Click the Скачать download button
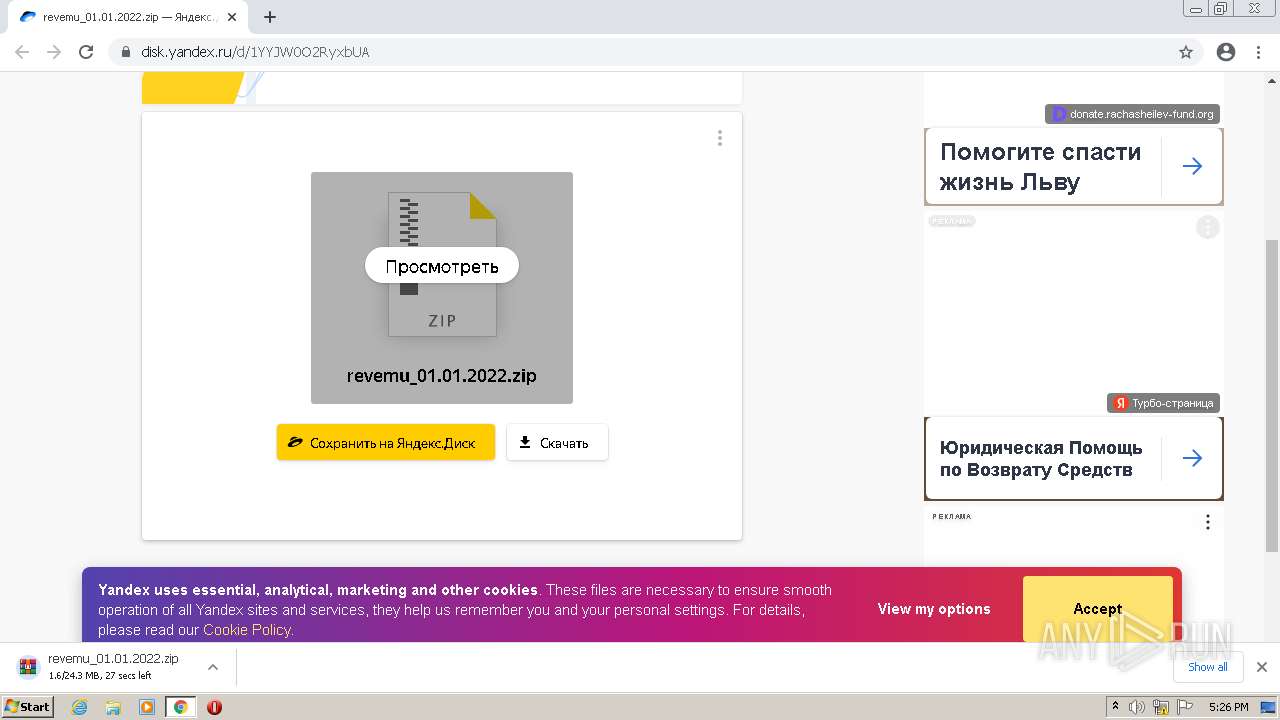1280x720 pixels. point(557,442)
